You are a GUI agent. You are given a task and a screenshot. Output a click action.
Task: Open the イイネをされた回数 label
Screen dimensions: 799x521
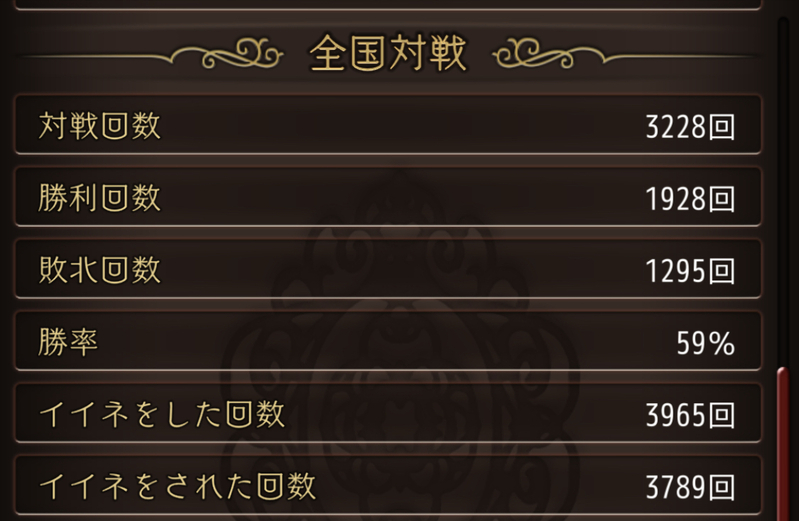[177, 486]
